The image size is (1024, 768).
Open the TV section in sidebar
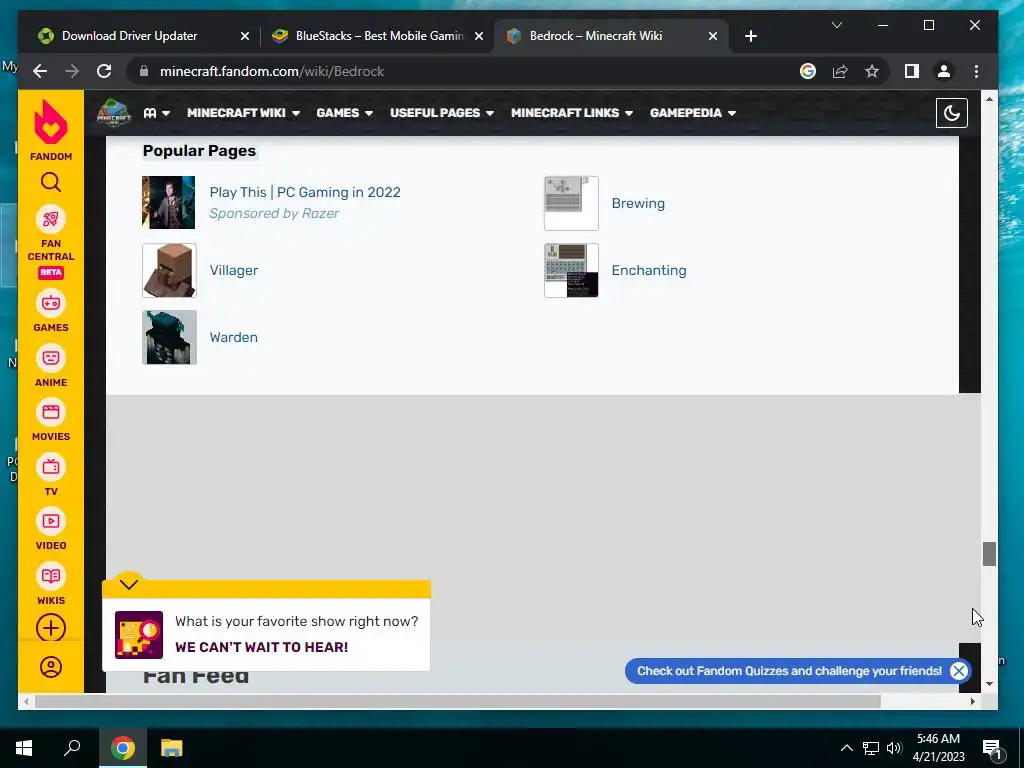pos(51,475)
